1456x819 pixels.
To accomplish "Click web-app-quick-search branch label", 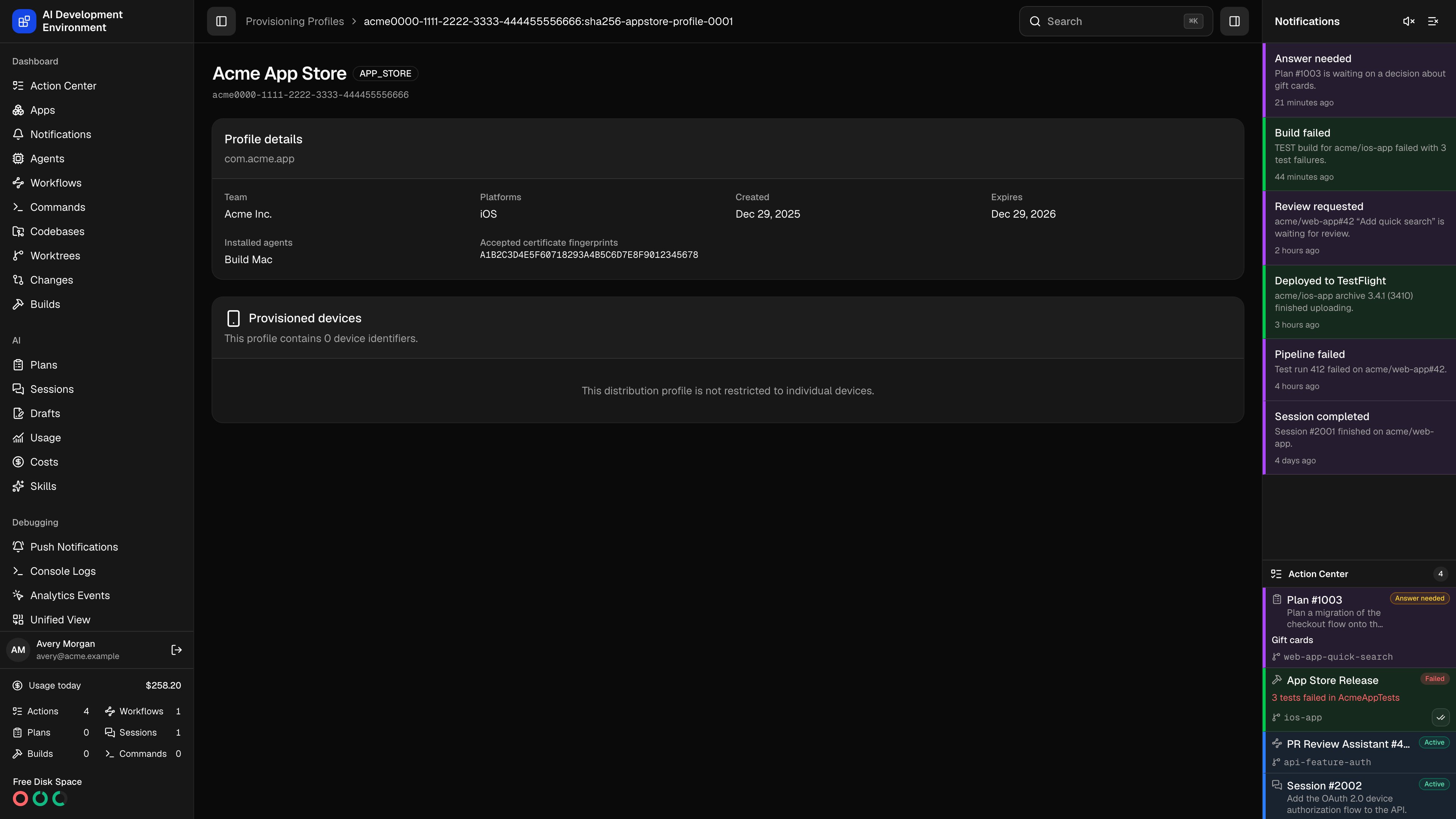I will (x=1338, y=657).
